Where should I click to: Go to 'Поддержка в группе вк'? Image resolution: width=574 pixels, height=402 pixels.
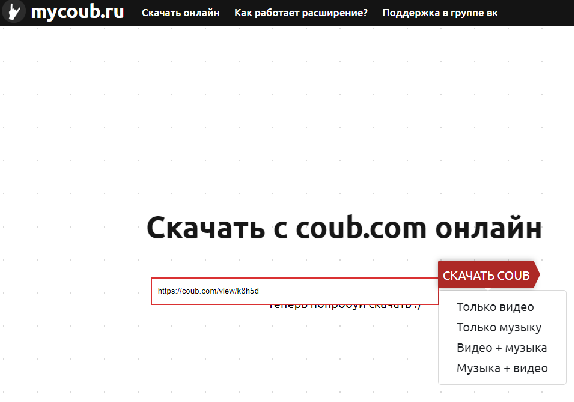[x=440, y=13]
